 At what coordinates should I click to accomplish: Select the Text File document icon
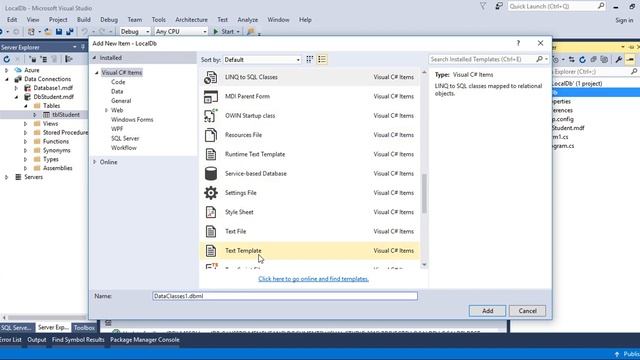211,231
